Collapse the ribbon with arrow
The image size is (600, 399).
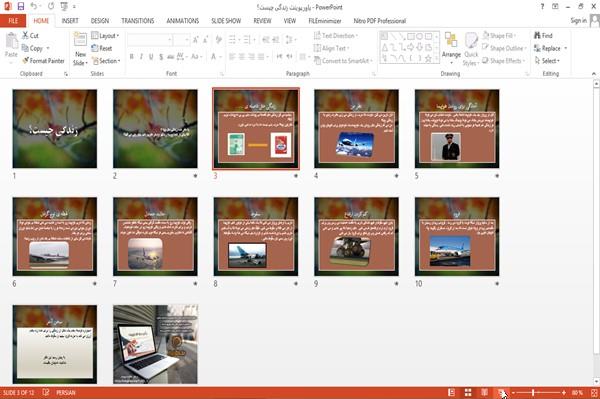point(594,73)
